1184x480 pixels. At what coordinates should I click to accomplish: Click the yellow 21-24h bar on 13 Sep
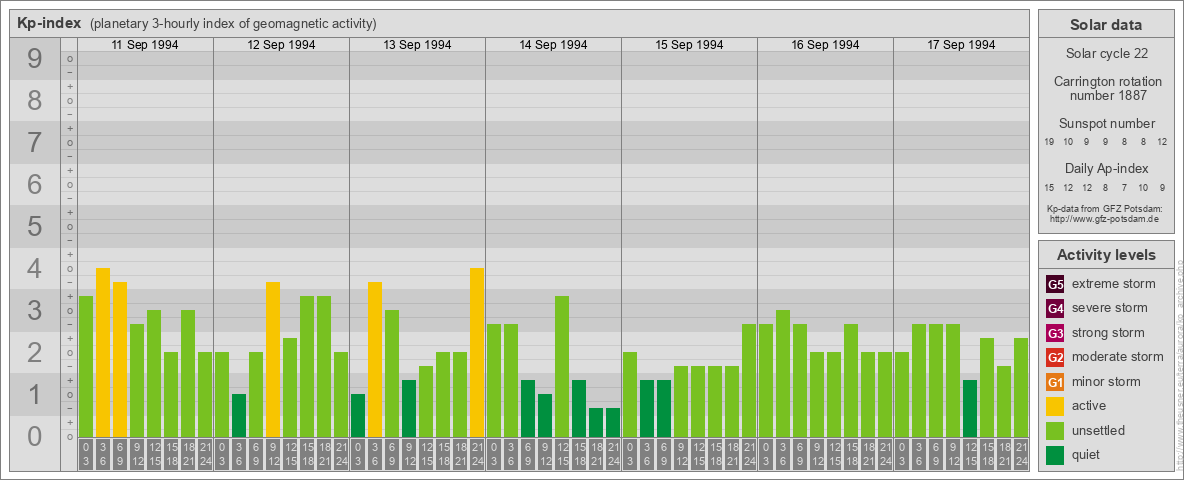tap(476, 352)
